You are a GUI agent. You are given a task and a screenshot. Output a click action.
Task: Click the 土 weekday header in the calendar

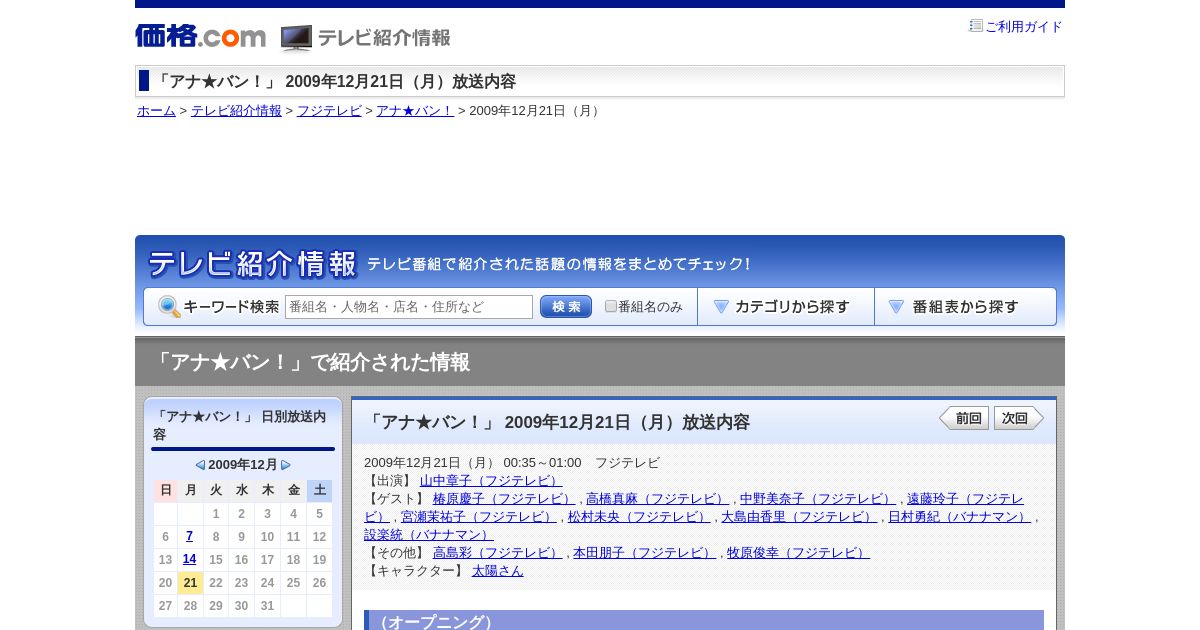coord(319,490)
